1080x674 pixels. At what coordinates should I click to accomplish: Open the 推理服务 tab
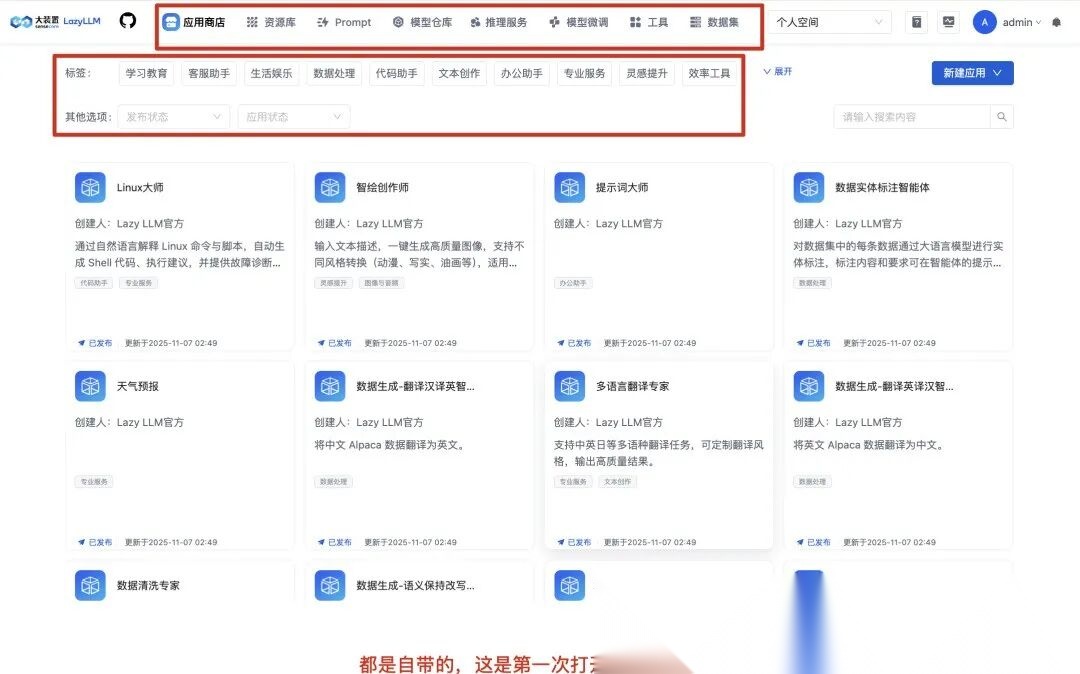499,22
